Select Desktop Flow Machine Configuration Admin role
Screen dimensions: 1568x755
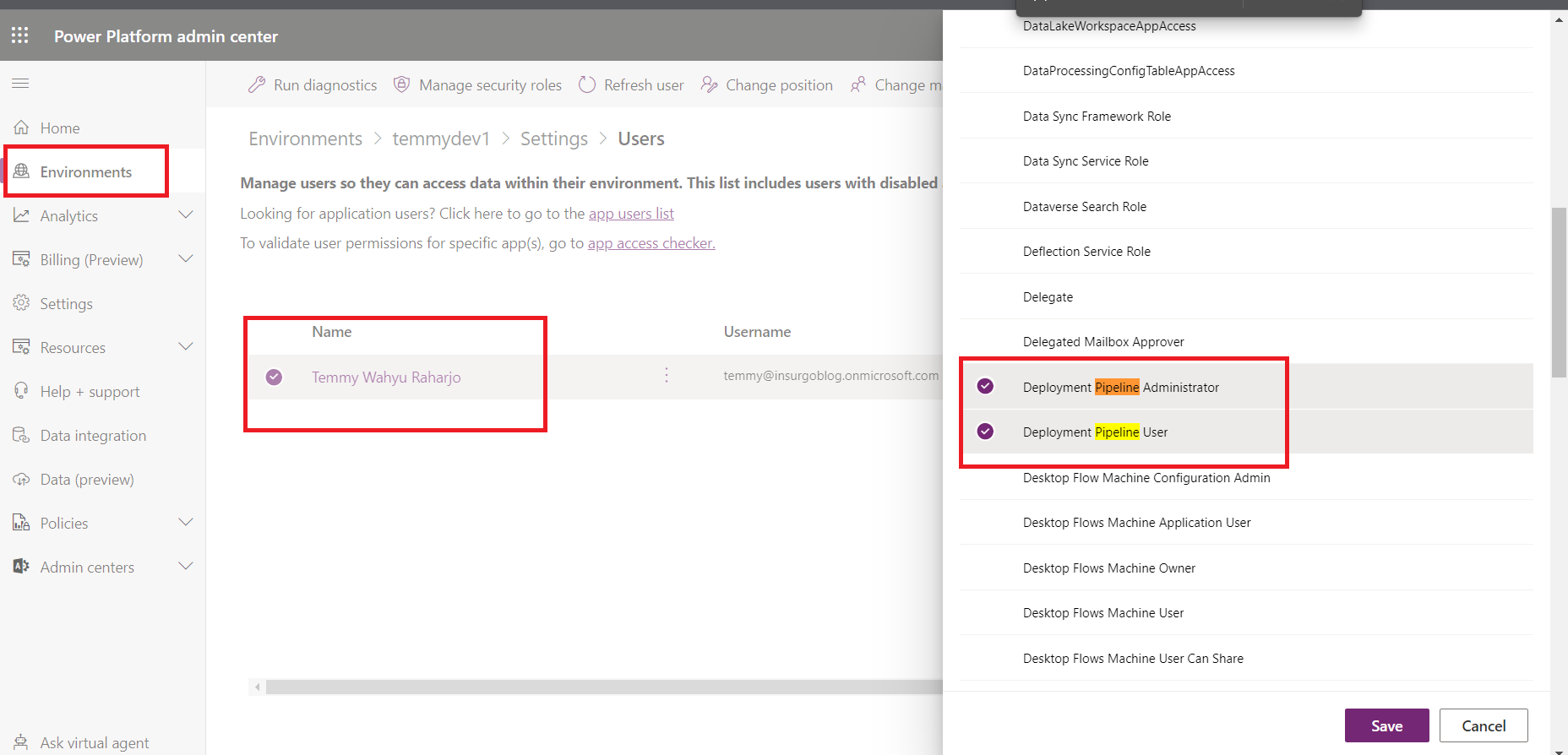[x=1246, y=477]
